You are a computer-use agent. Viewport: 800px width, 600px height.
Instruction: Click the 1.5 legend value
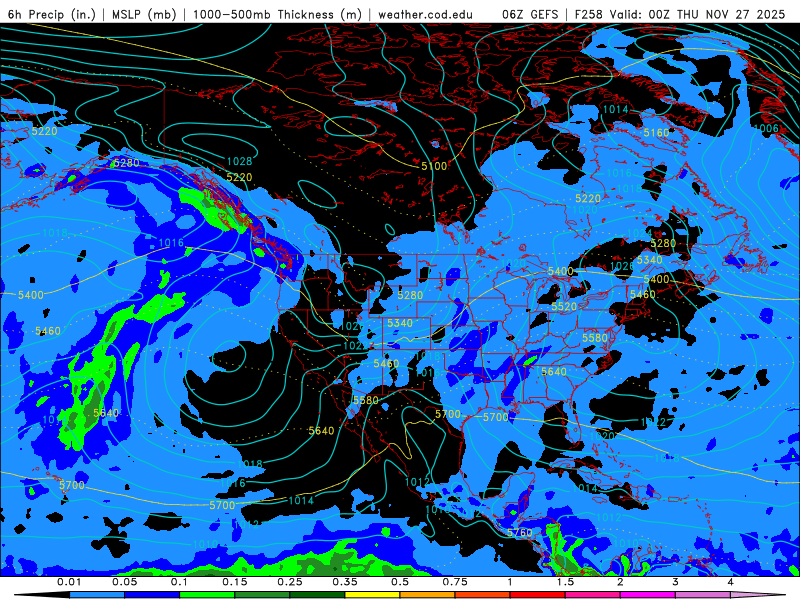(565, 582)
